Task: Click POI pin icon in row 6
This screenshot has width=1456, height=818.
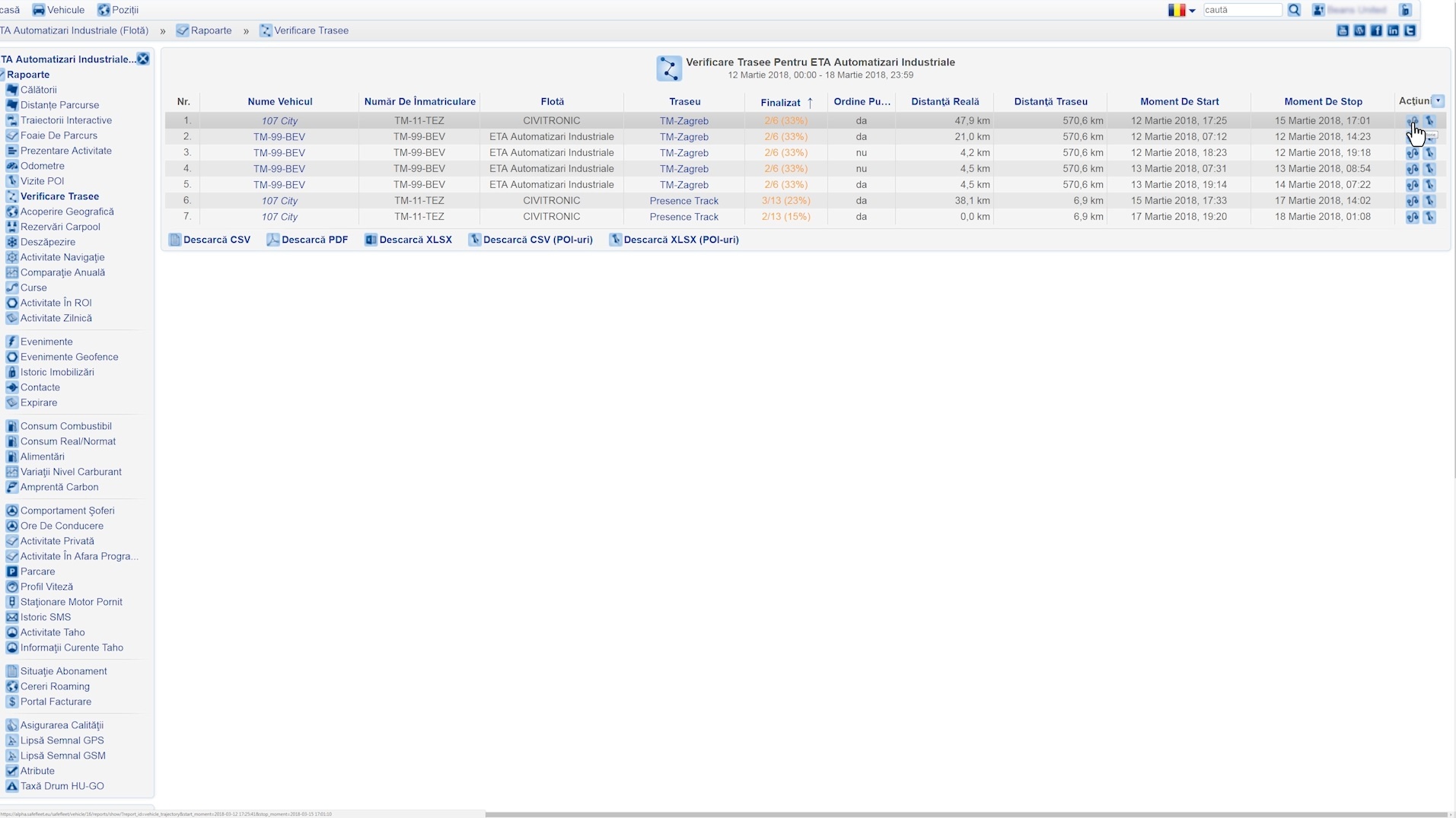Action: tap(1429, 201)
